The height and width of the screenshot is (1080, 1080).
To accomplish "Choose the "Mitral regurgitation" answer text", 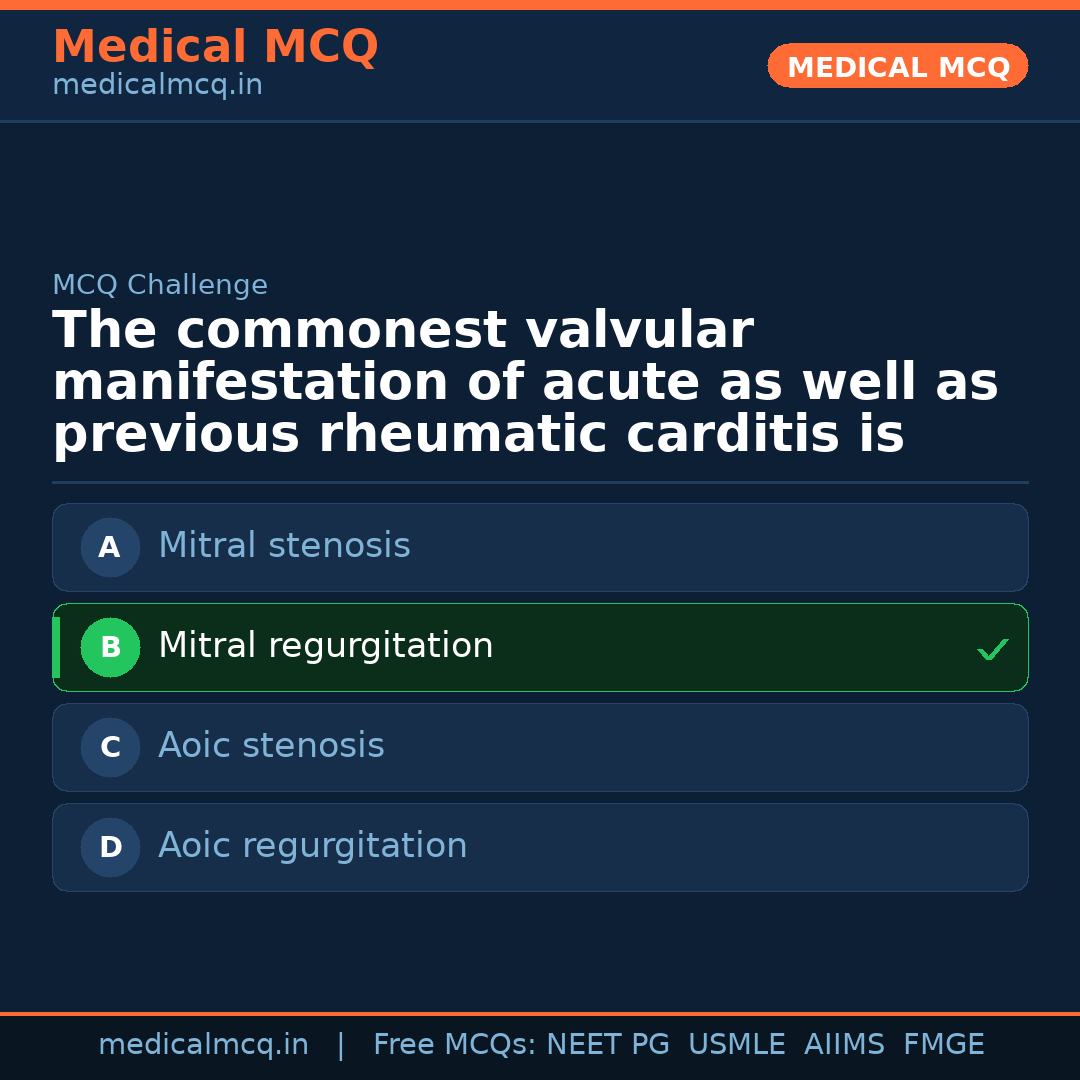I will pyautogui.click(x=325, y=646).
